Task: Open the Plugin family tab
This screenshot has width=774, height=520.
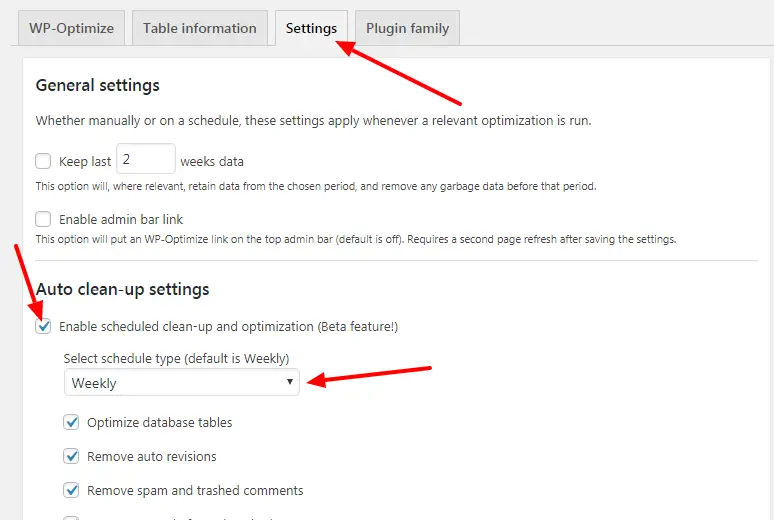Action: click(x=407, y=28)
